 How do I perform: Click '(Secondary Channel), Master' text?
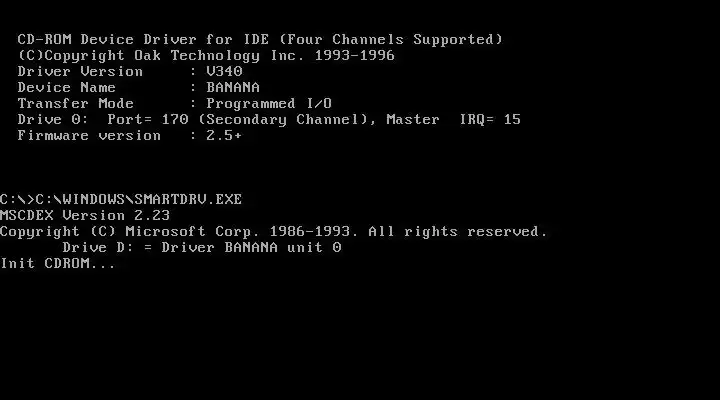click(319, 120)
